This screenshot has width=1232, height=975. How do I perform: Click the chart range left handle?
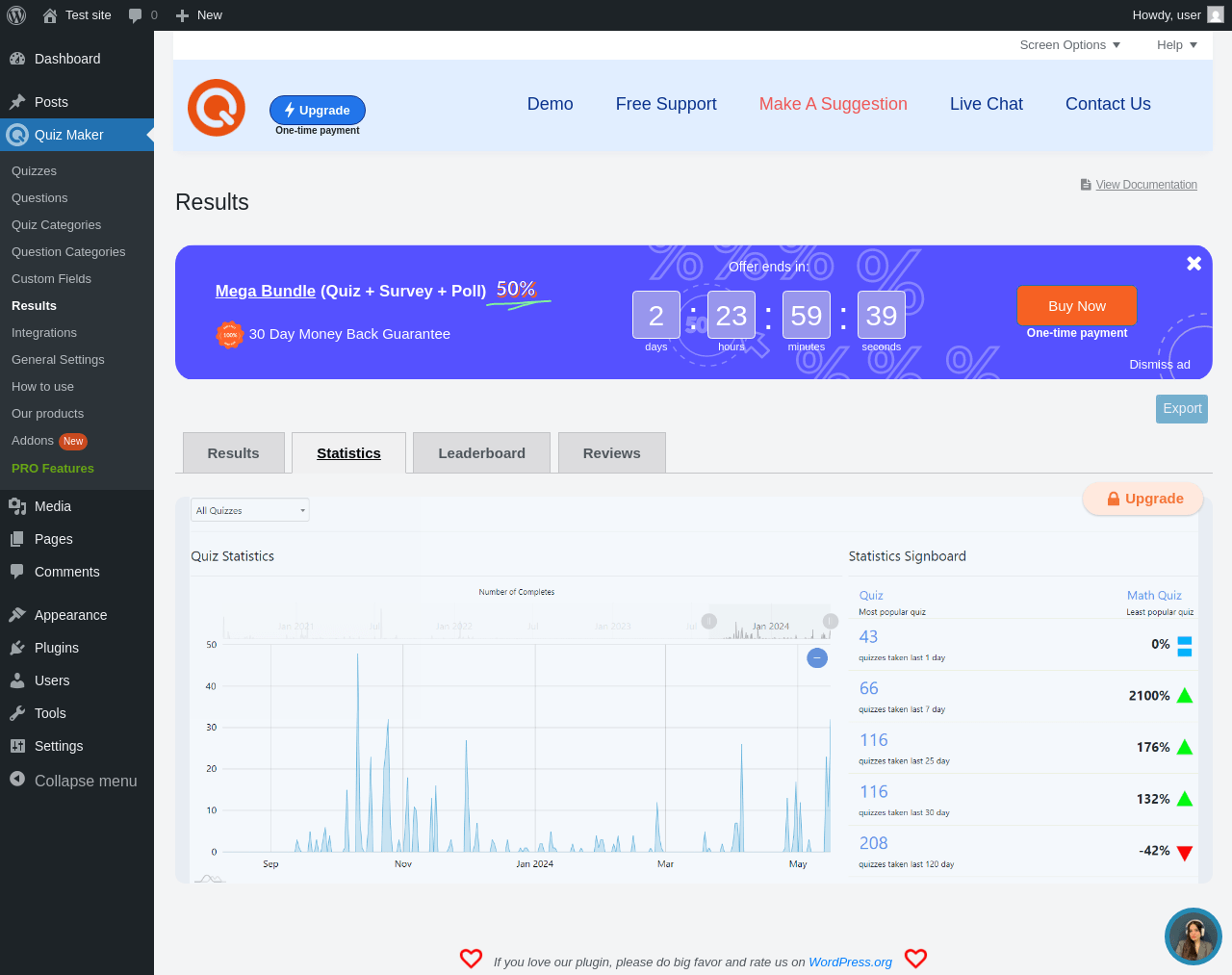(x=709, y=621)
